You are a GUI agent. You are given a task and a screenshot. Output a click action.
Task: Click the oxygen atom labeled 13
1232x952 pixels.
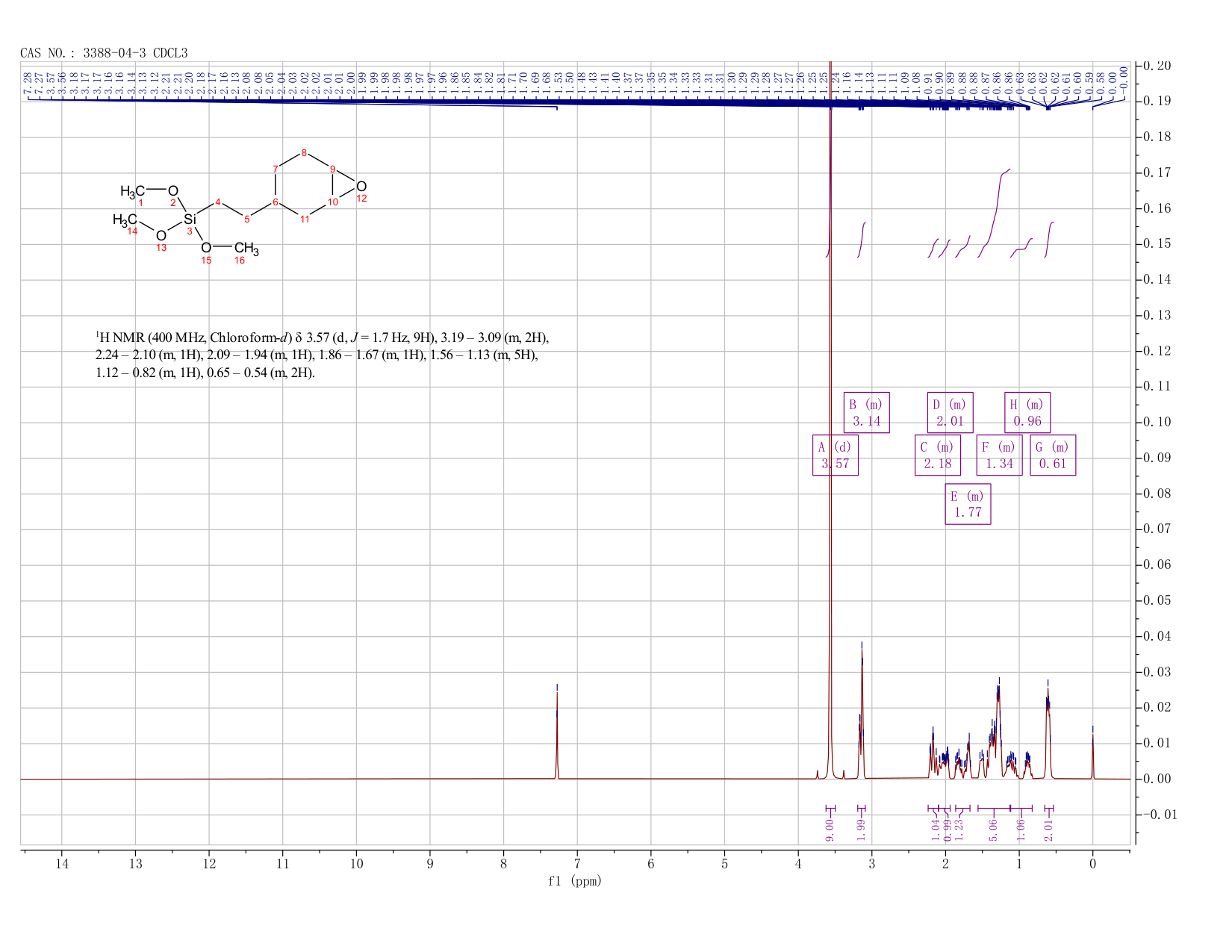click(x=161, y=236)
